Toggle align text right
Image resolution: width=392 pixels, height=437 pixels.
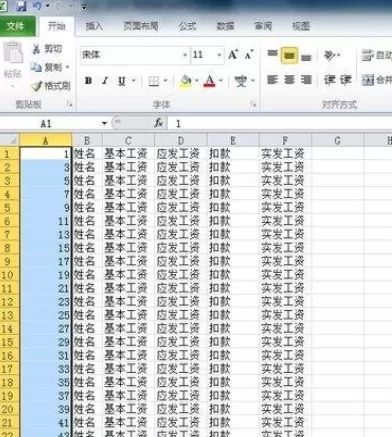tap(306, 80)
